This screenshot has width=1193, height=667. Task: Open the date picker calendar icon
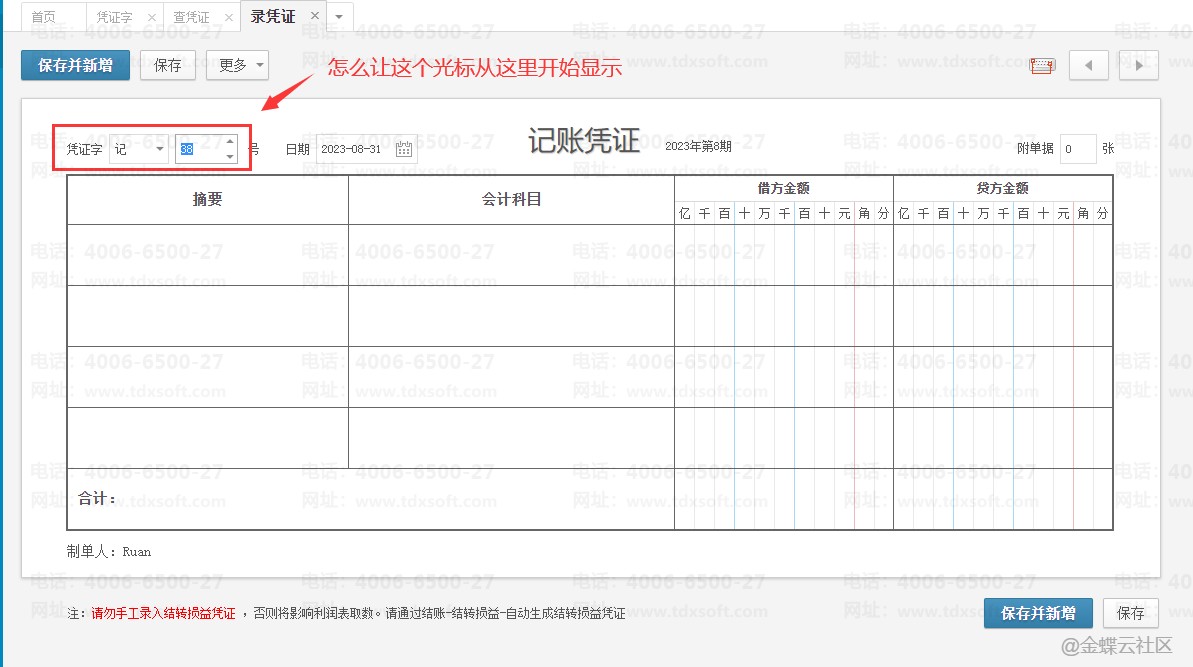[404, 149]
